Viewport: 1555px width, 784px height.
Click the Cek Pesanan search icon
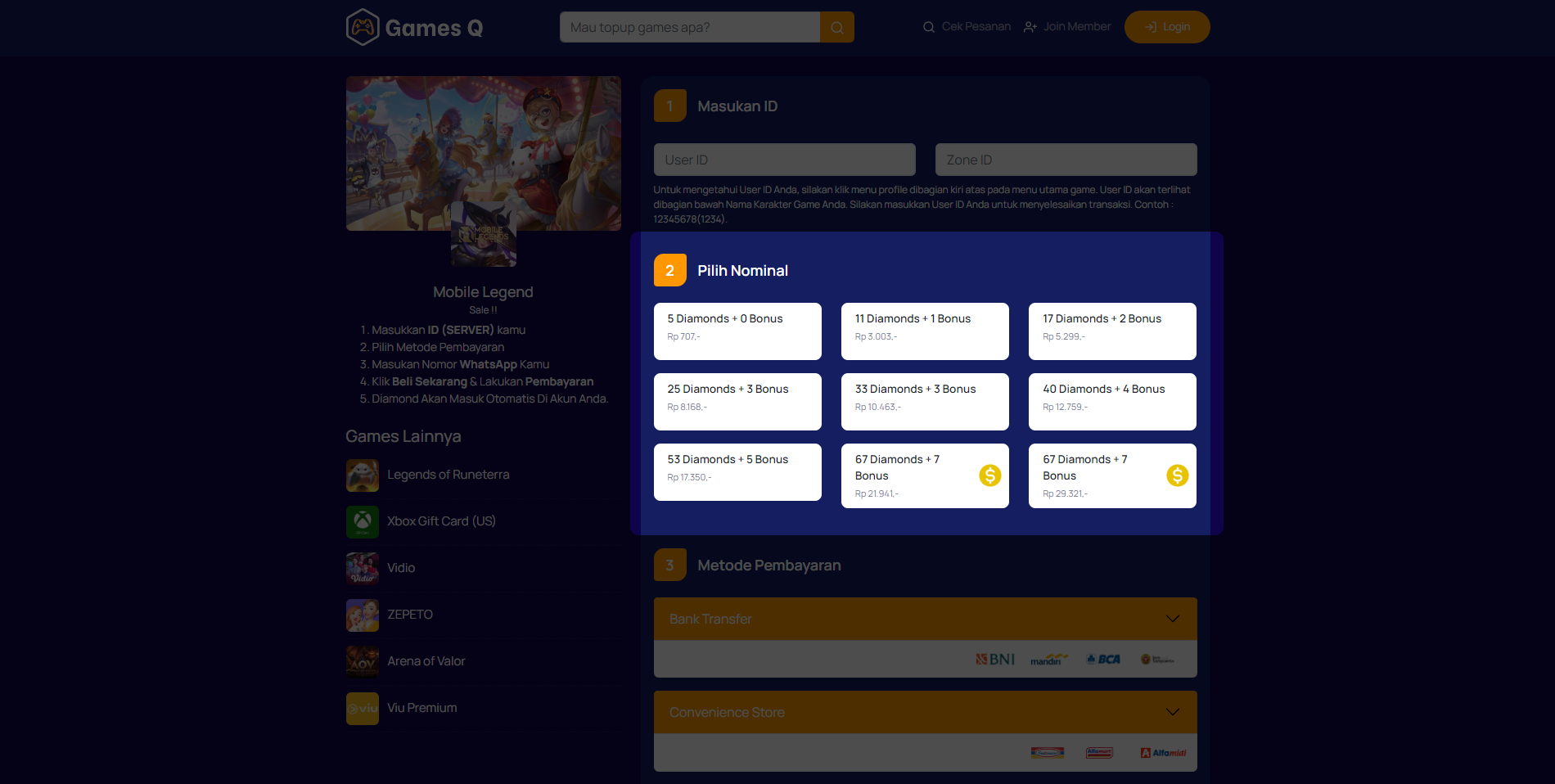tap(929, 27)
